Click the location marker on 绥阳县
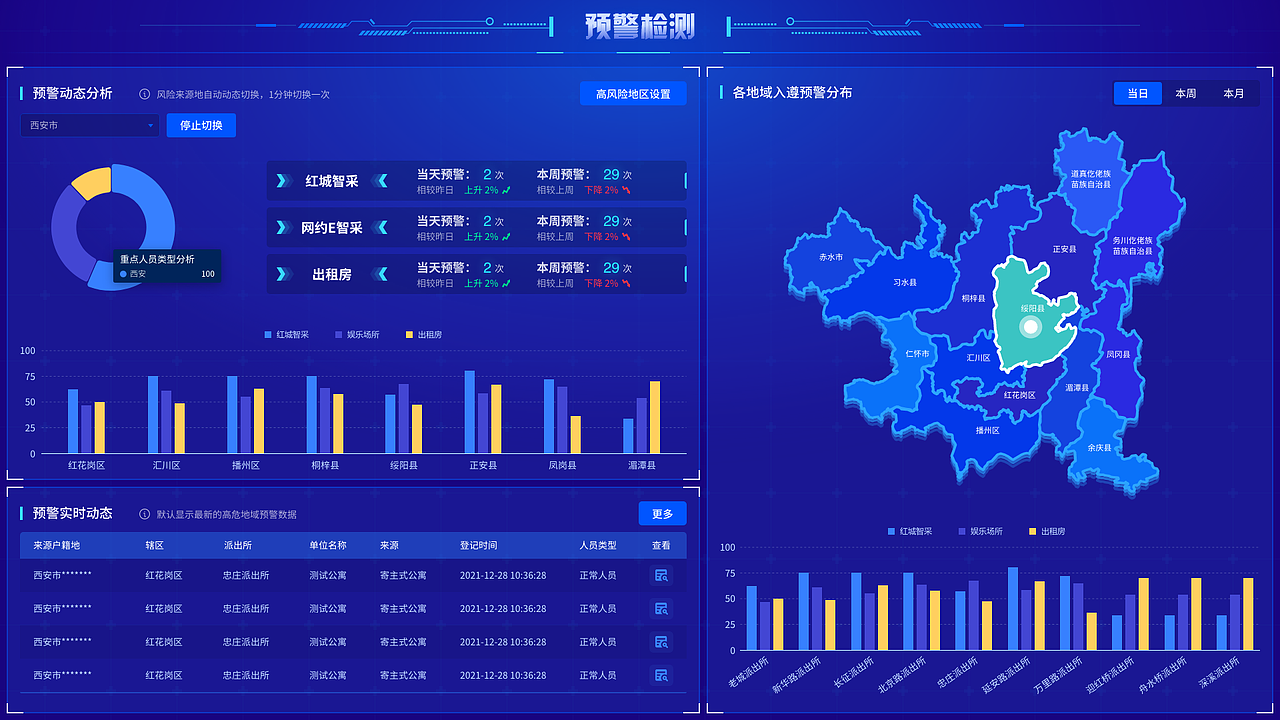Screen dimensions: 1280x720 point(1030,325)
